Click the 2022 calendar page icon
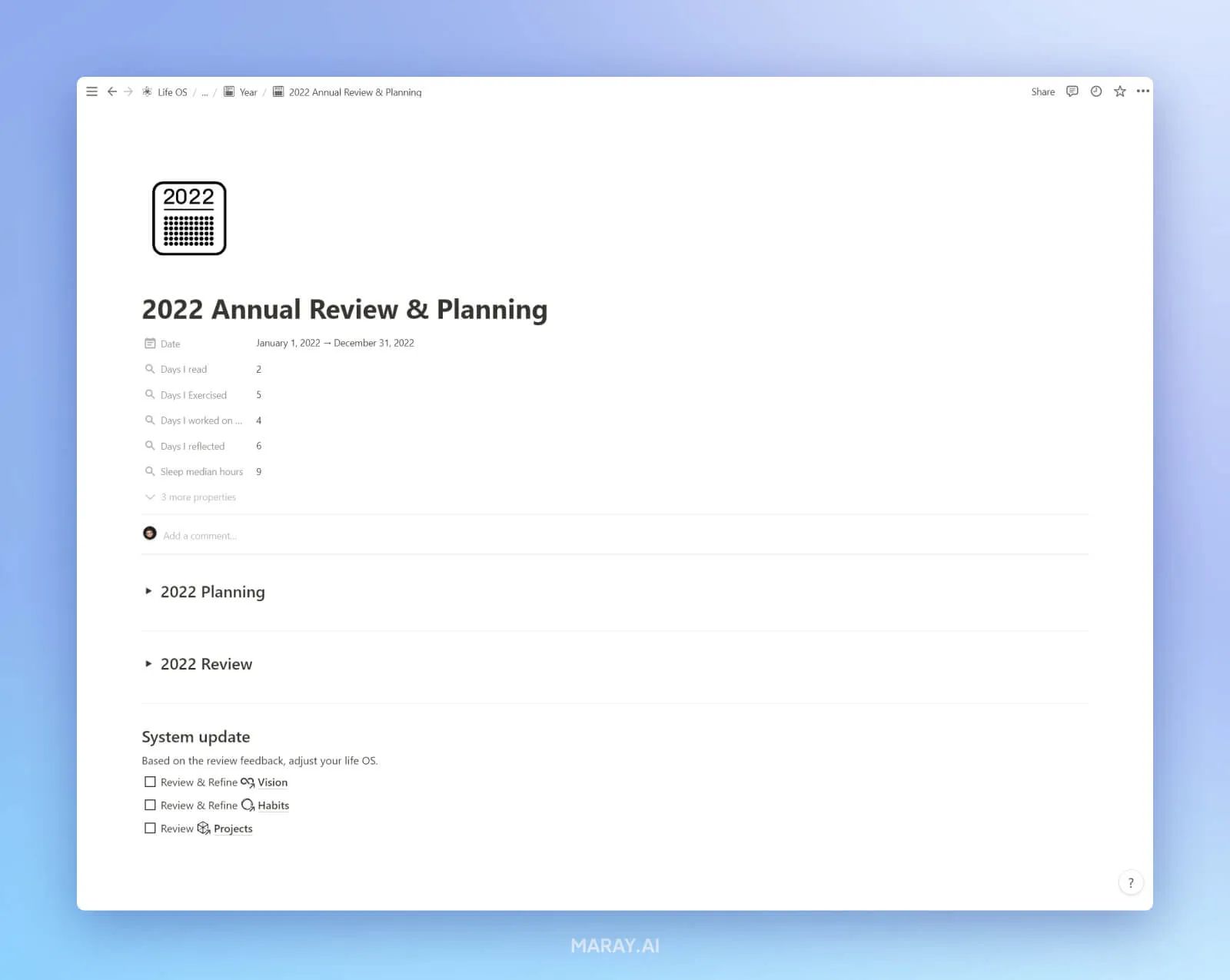This screenshot has width=1230, height=980. pos(188,218)
